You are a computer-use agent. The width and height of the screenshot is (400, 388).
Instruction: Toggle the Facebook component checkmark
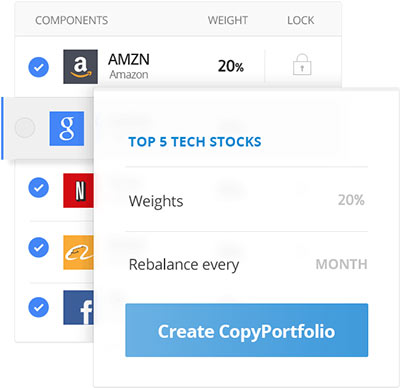click(39, 307)
